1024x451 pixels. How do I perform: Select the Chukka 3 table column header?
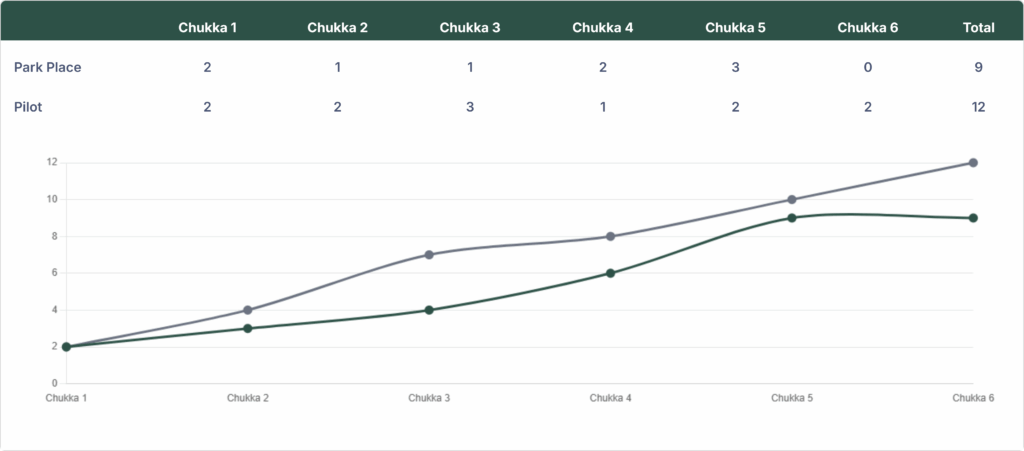click(x=470, y=28)
